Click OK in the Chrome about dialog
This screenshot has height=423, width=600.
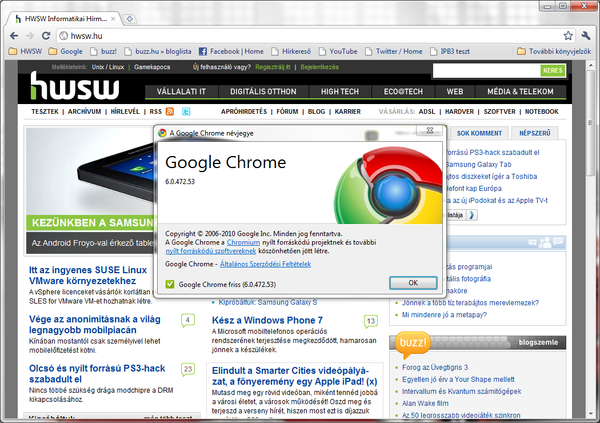point(413,283)
